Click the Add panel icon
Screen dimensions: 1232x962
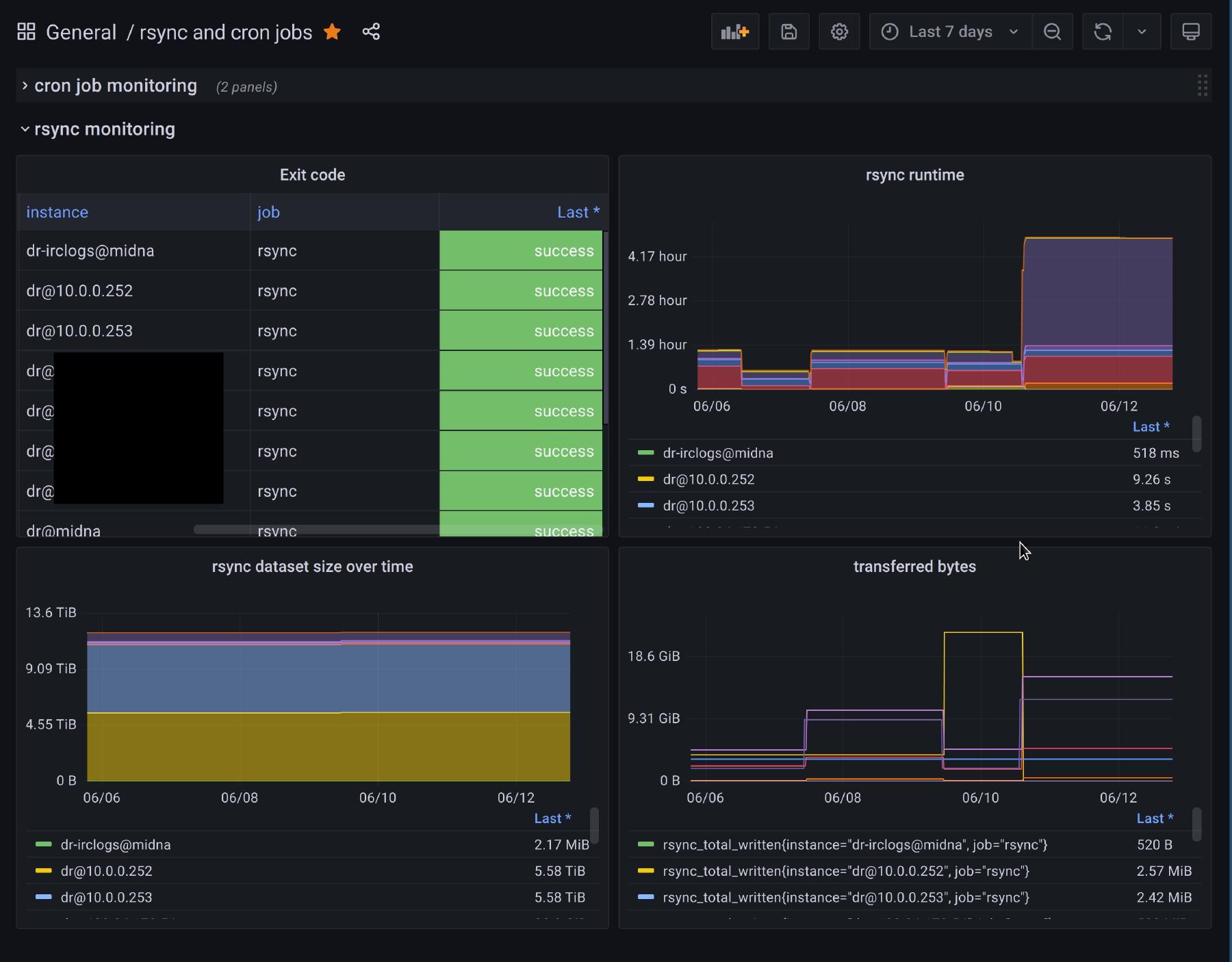pyautogui.click(x=735, y=32)
